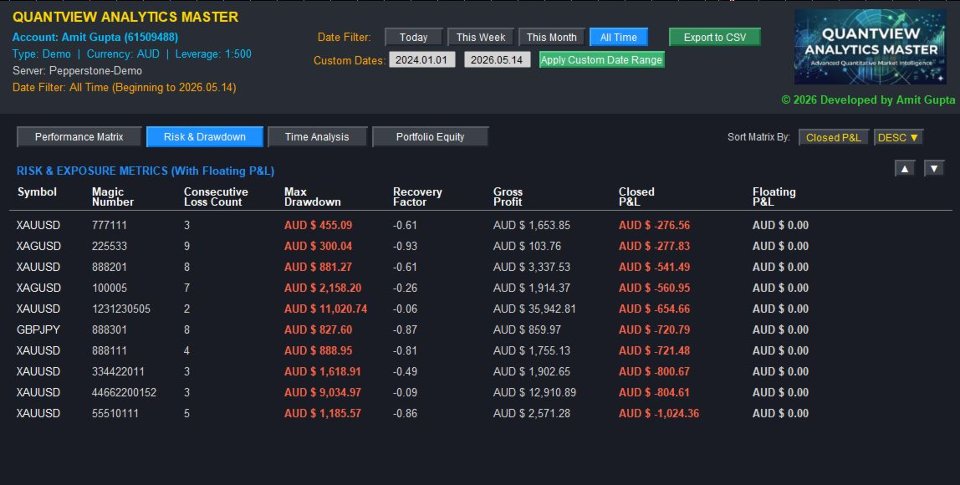
Task: Click the Consecutive Loss Count header
Action: pos(216,197)
